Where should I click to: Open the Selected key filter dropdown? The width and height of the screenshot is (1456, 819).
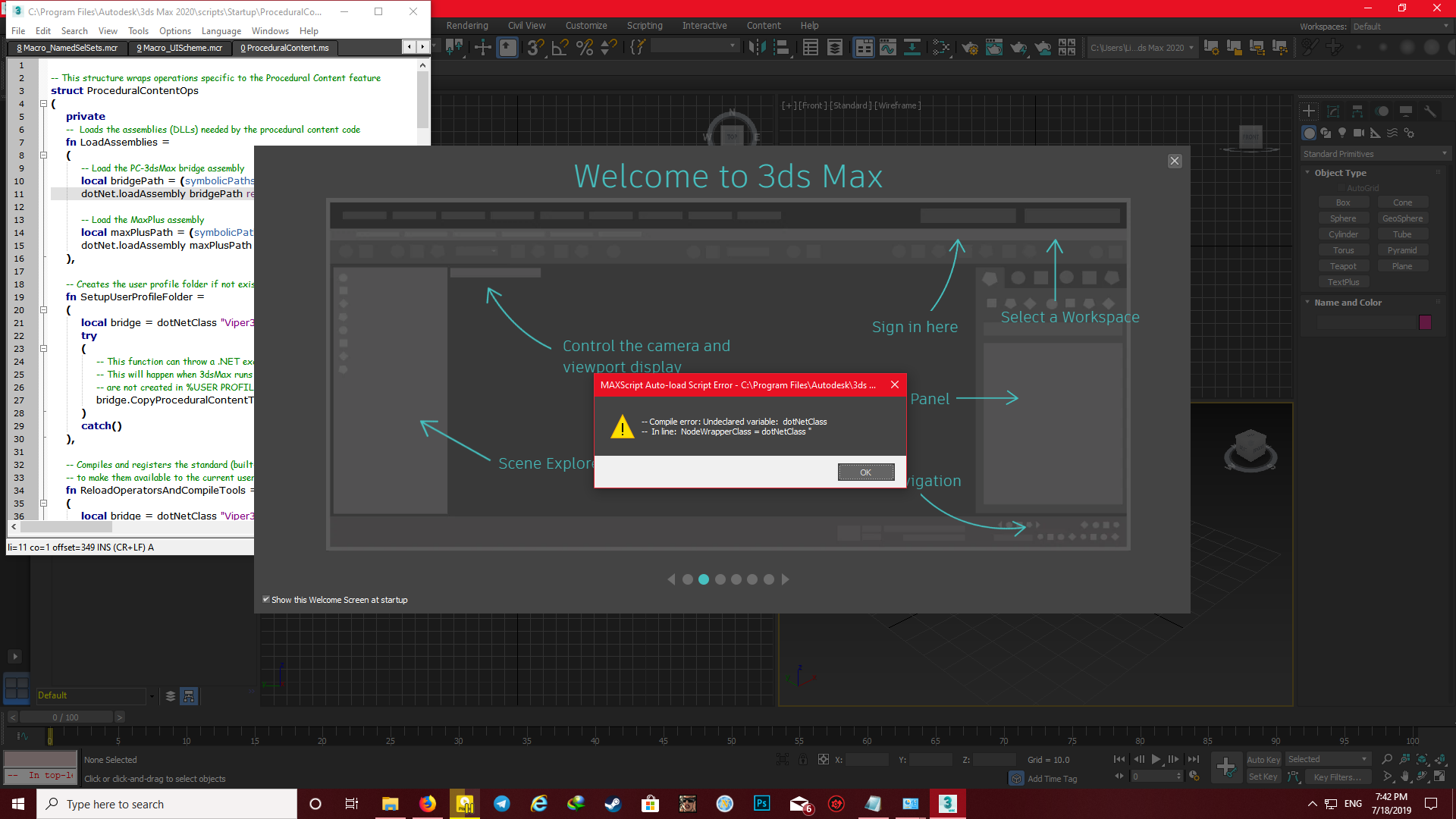(x=1327, y=759)
